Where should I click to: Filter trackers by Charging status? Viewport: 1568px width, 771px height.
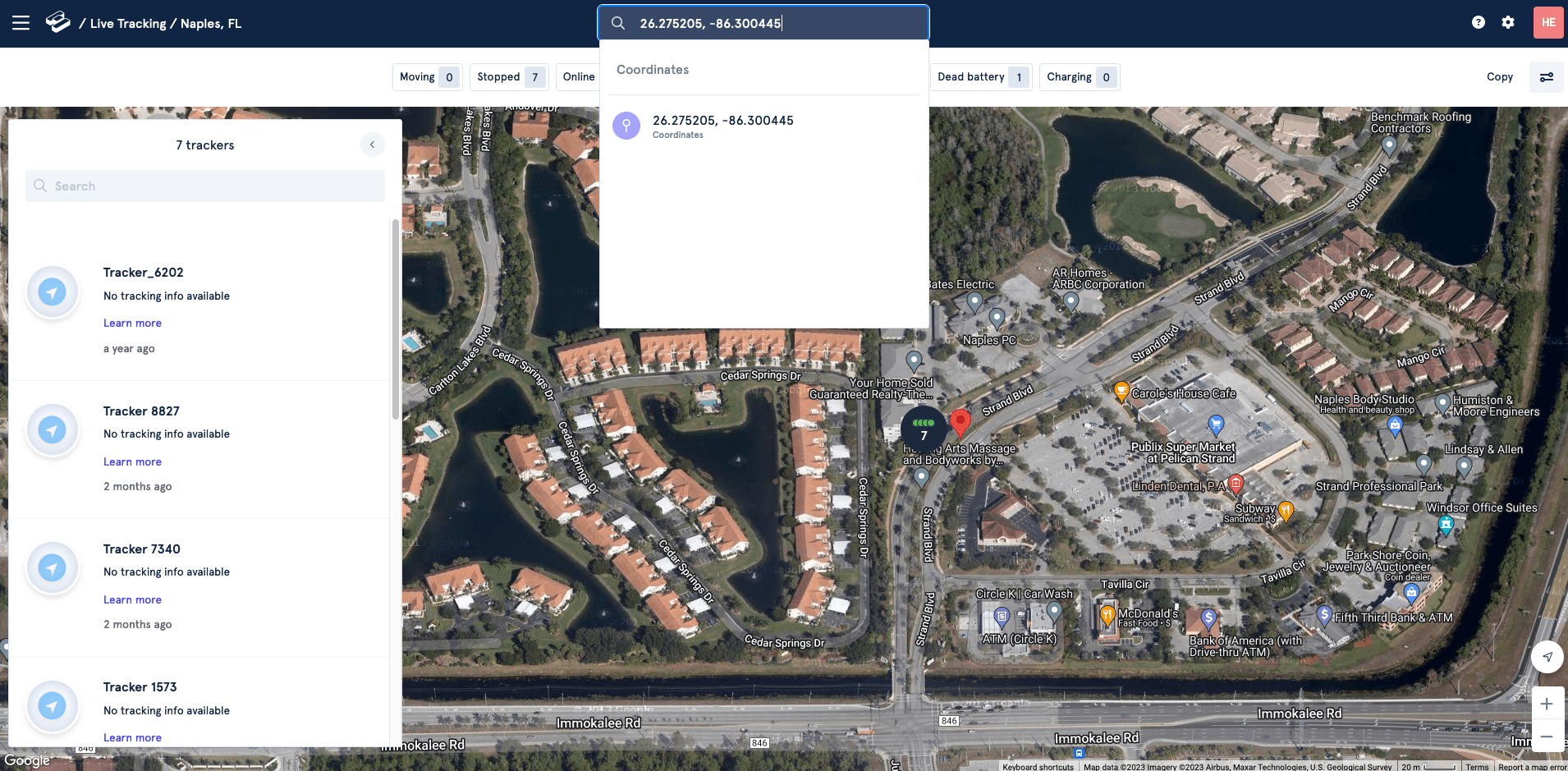pyautogui.click(x=1080, y=77)
